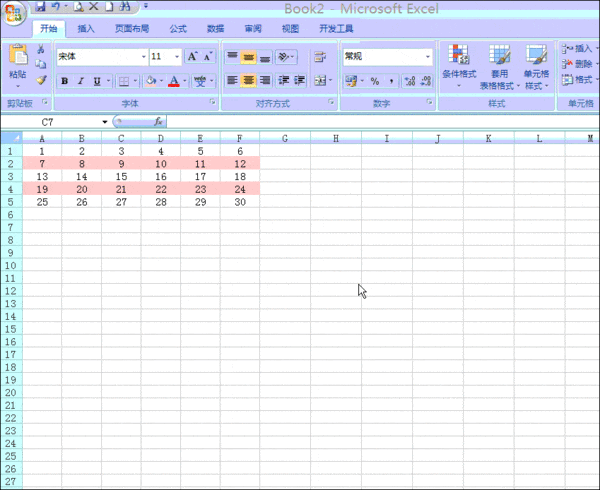Click the Increase Font Size icon
This screenshot has width=600, height=490.
pyautogui.click(x=193, y=57)
